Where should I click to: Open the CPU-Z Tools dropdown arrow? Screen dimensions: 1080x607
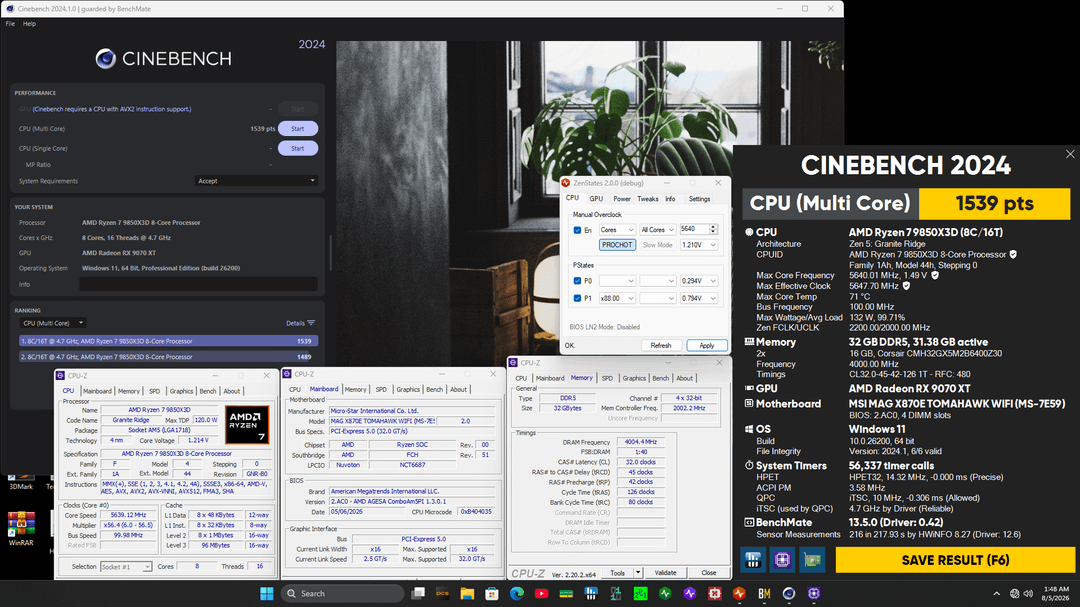pyautogui.click(x=638, y=573)
